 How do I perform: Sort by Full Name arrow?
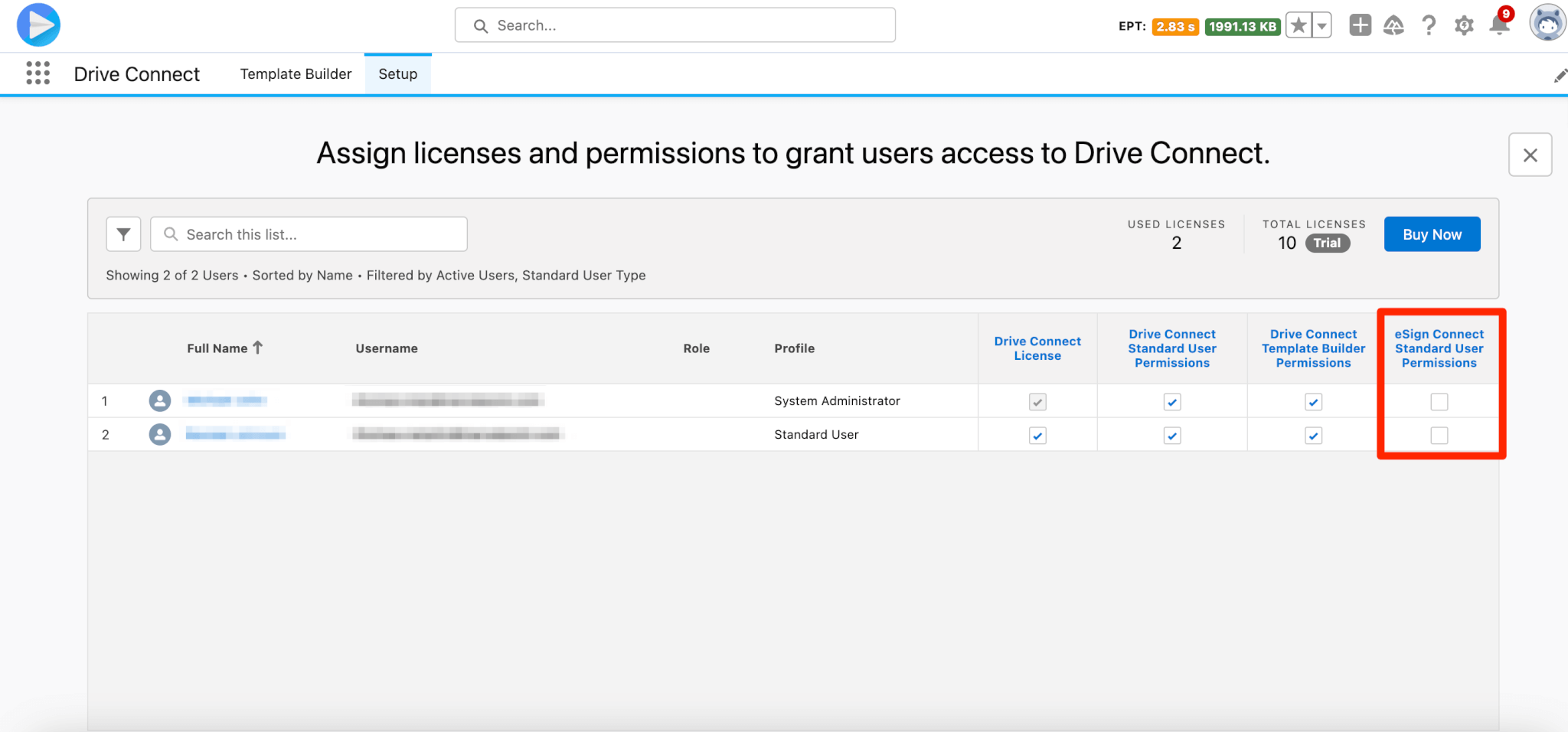click(x=258, y=348)
